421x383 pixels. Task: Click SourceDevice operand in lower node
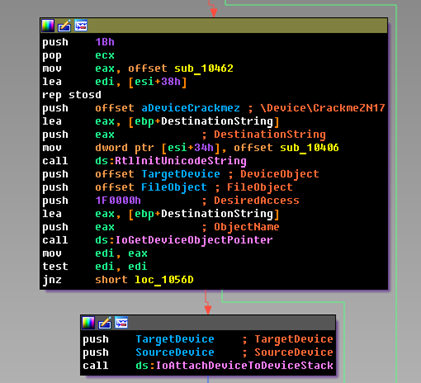175,352
